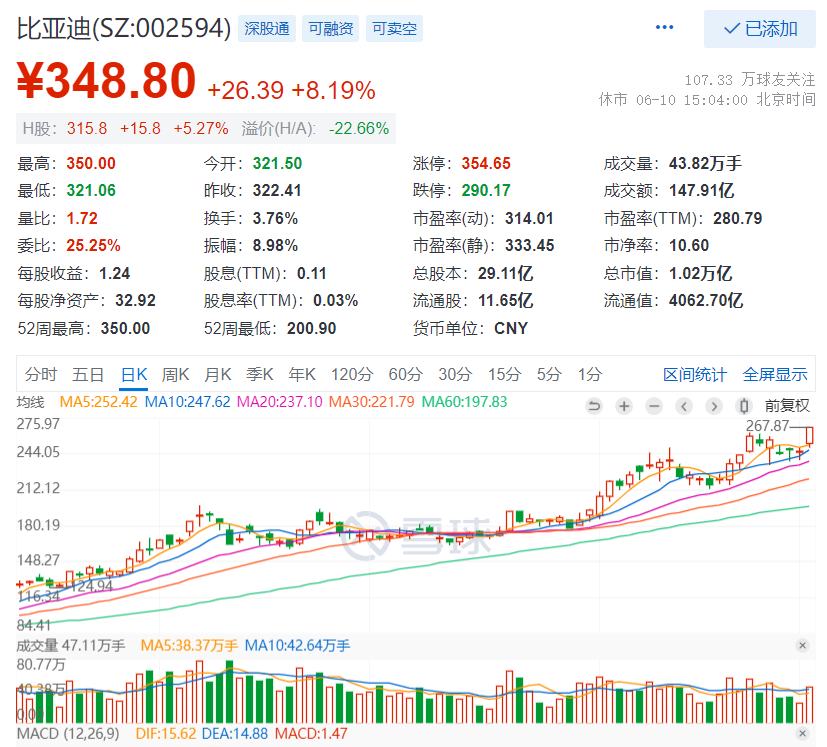Move chart right with right chevron
The width and height of the screenshot is (827, 747).
tap(714, 406)
